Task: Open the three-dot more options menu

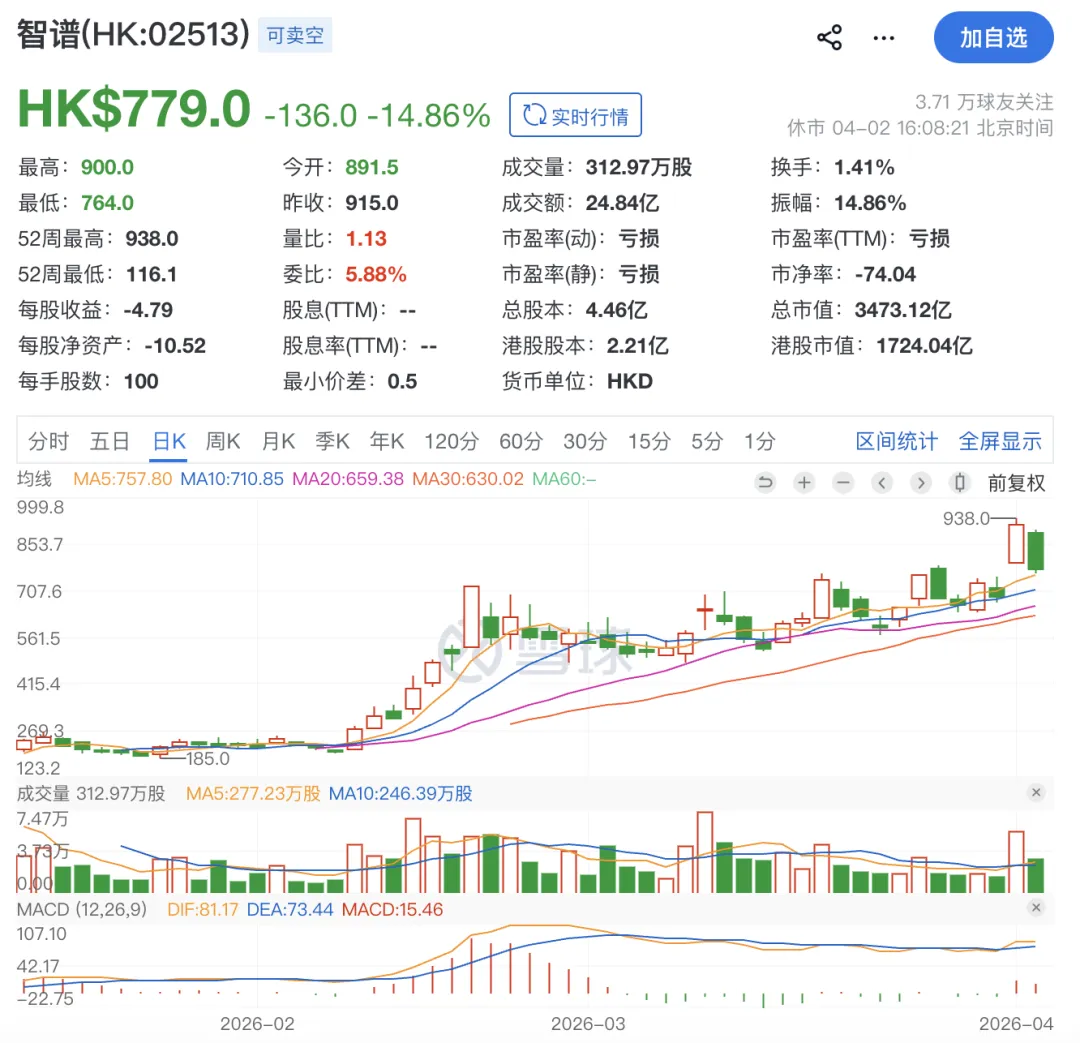Action: pos(884,38)
